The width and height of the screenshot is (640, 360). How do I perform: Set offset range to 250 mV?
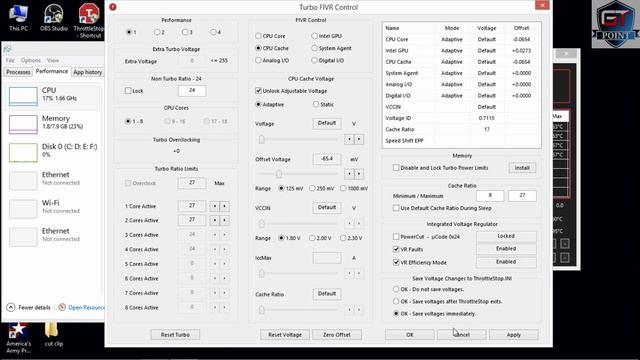click(312, 189)
